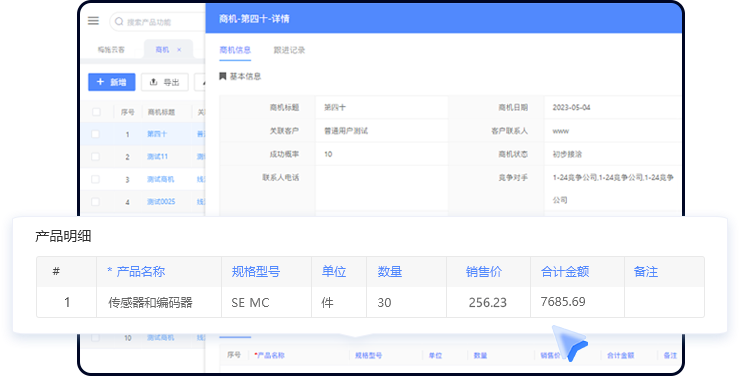
Task: Click the 规格型号 header in product card
Action: tap(256, 272)
